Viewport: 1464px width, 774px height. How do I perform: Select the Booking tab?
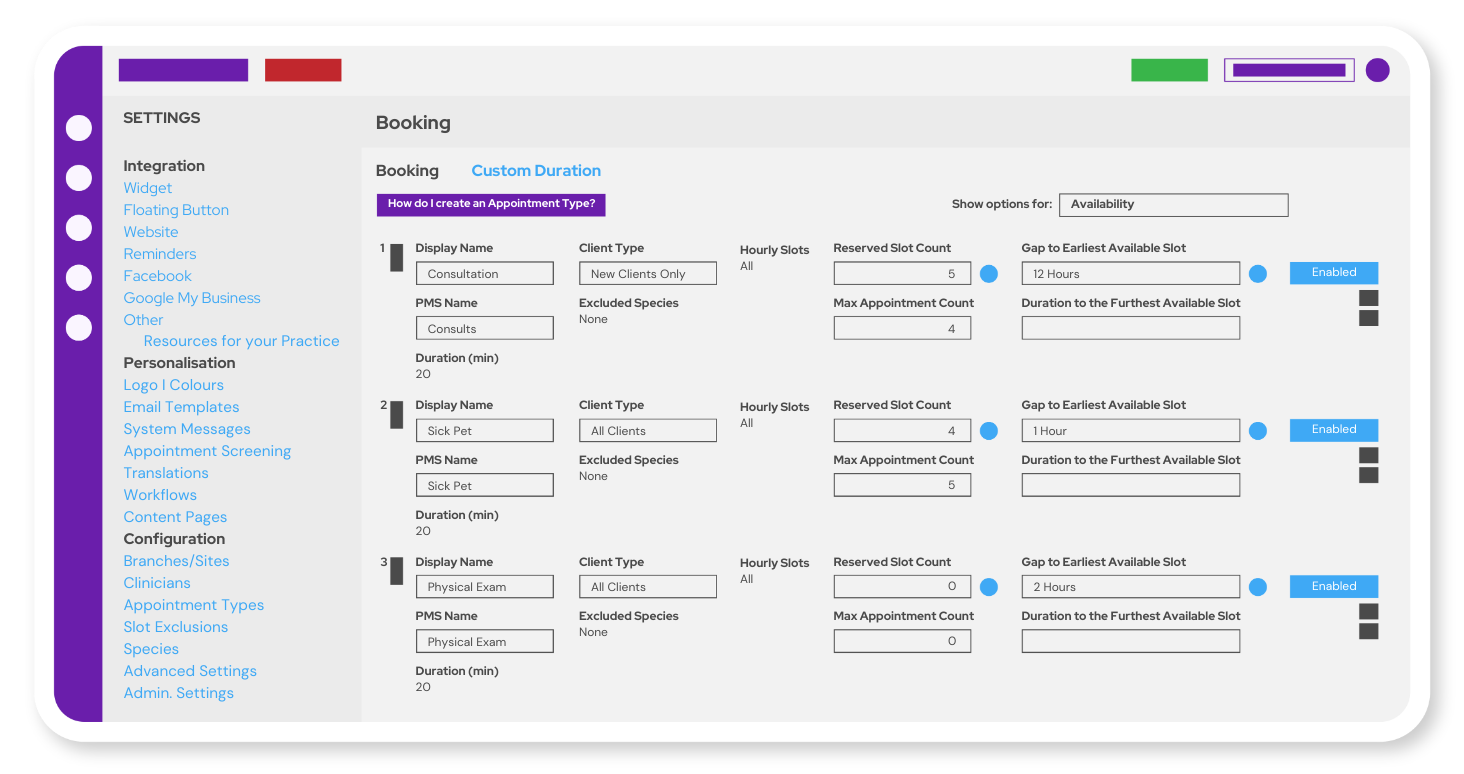(x=407, y=171)
